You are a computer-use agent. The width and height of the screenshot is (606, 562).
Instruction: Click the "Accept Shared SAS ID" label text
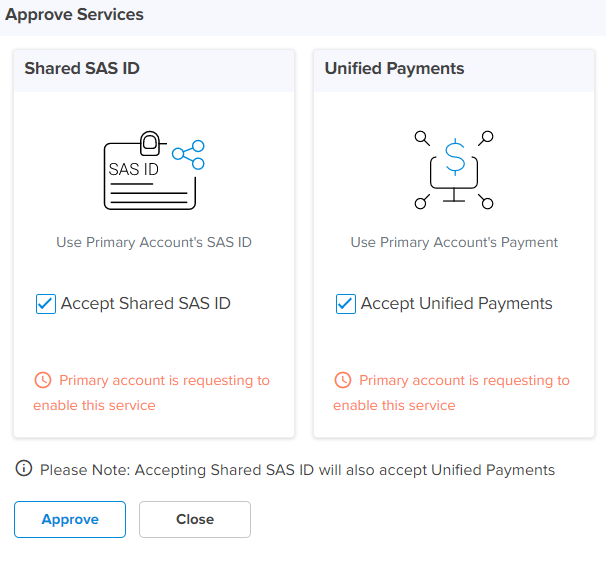(145, 304)
